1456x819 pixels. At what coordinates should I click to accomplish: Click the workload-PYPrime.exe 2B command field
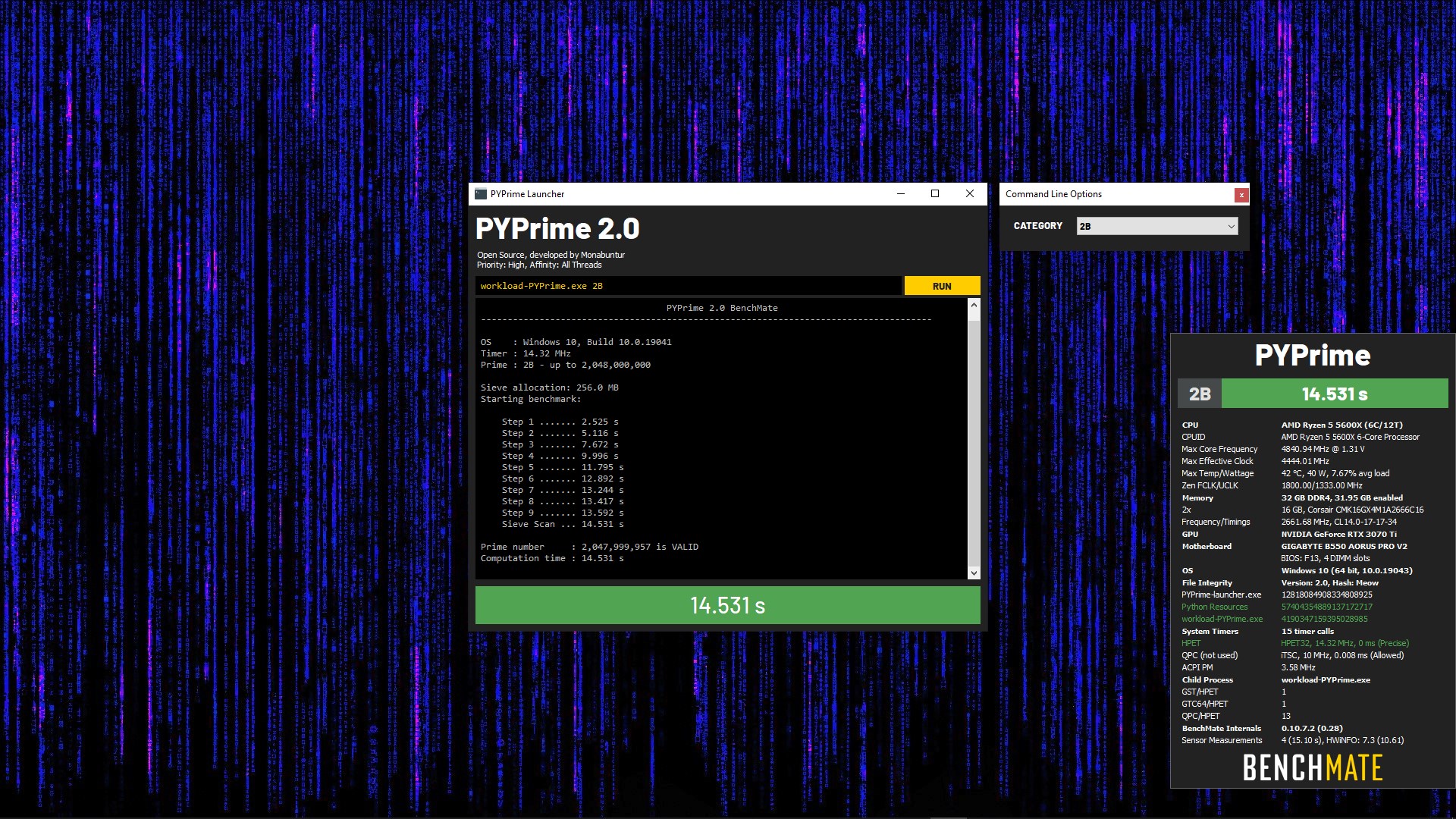tap(689, 286)
